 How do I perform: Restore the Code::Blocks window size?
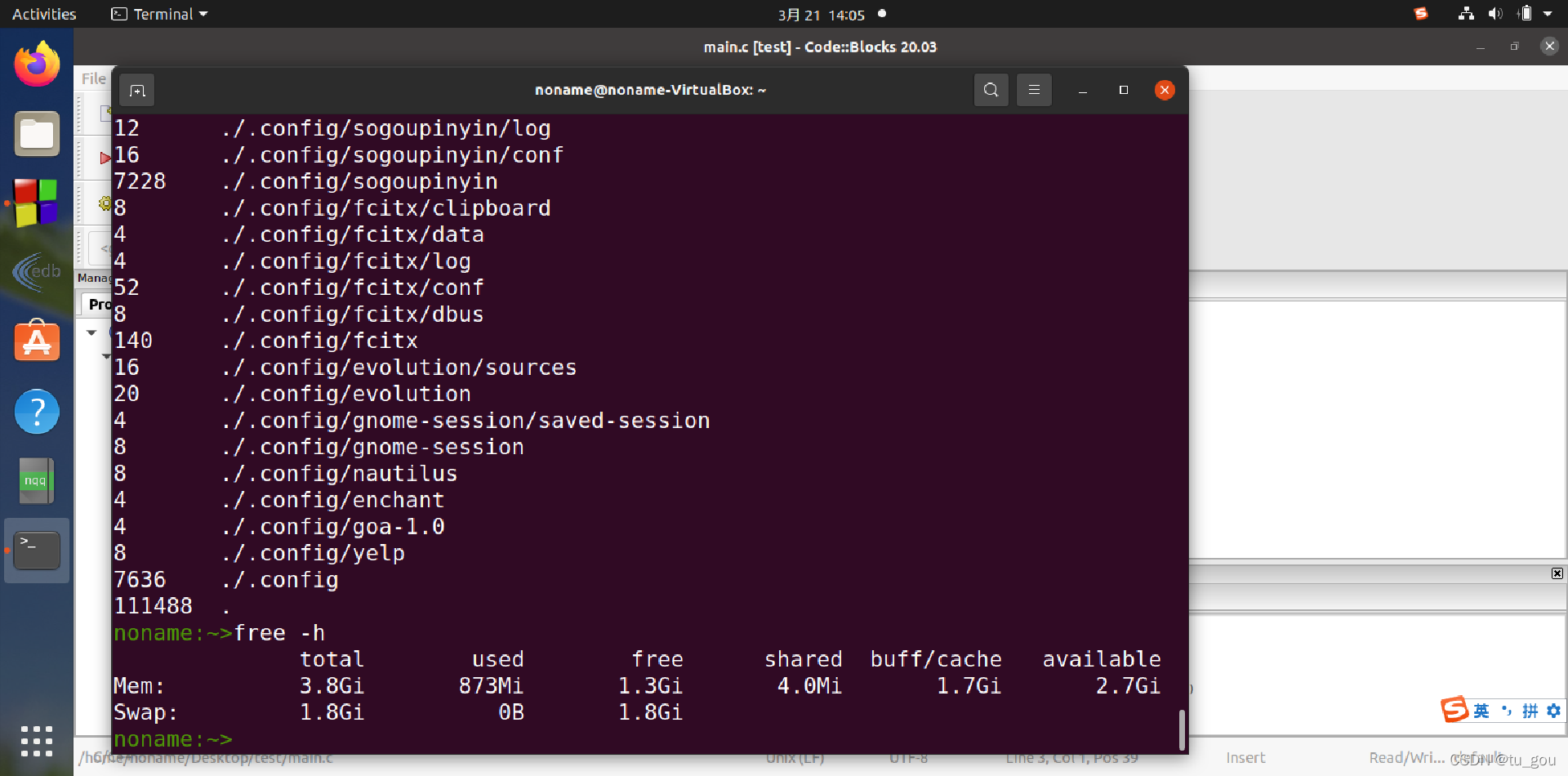pos(1514,47)
